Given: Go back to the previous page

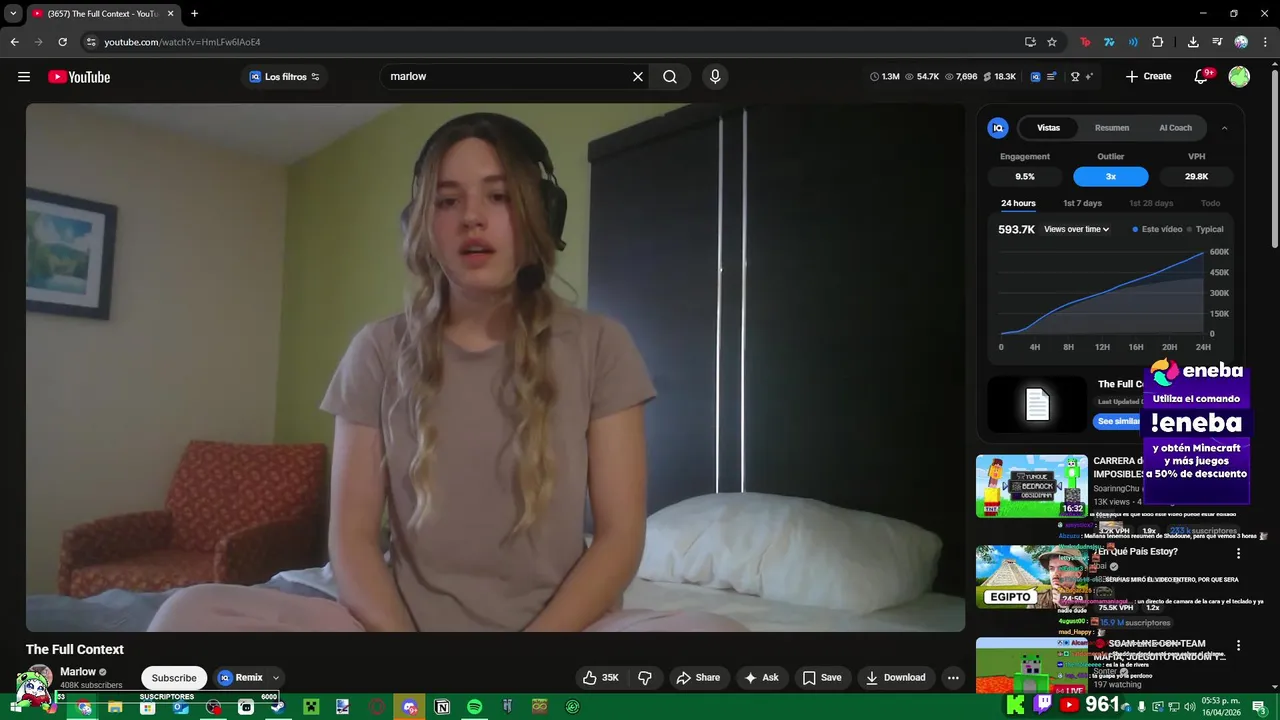Looking at the screenshot, I should pos(15,42).
